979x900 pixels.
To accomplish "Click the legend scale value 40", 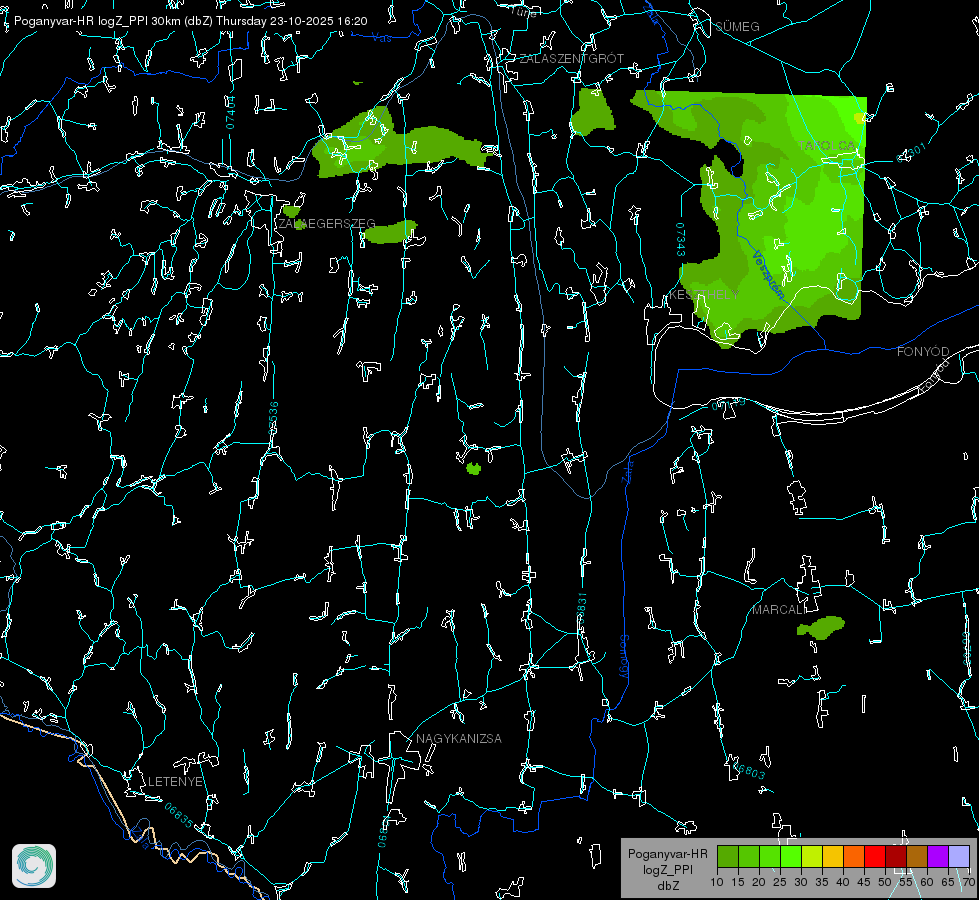I will point(843,882).
